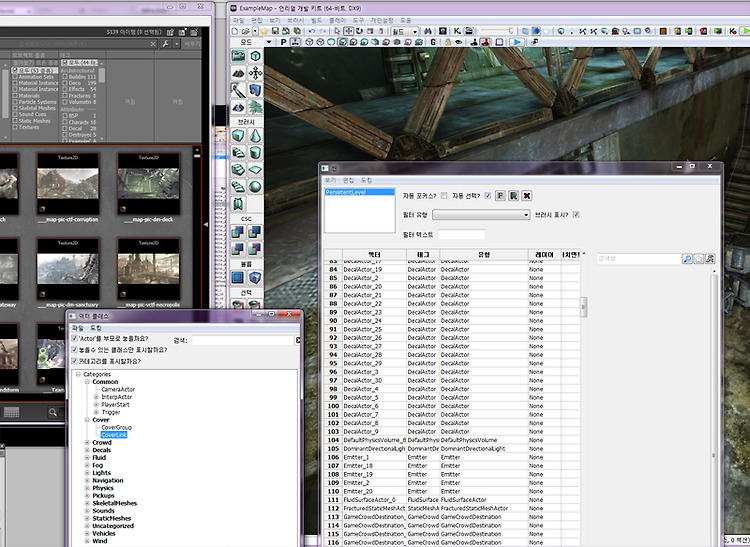Viewport: 750px width, 547px height.
Task: Open the third menu in actor list window
Action: (366, 180)
